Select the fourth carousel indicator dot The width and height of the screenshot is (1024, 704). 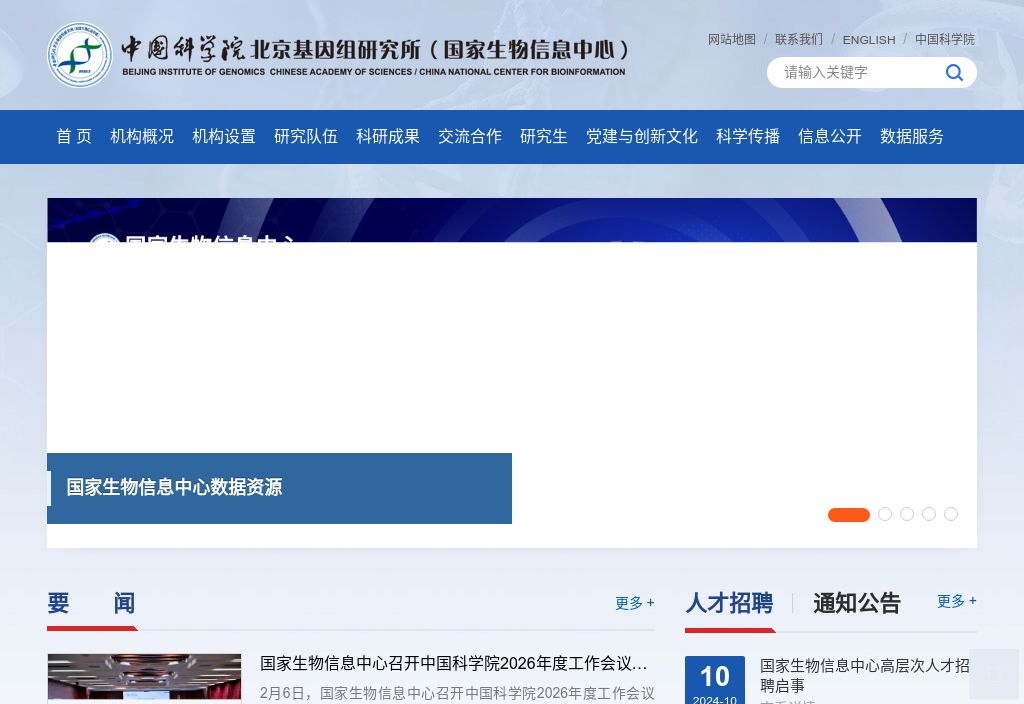point(929,514)
